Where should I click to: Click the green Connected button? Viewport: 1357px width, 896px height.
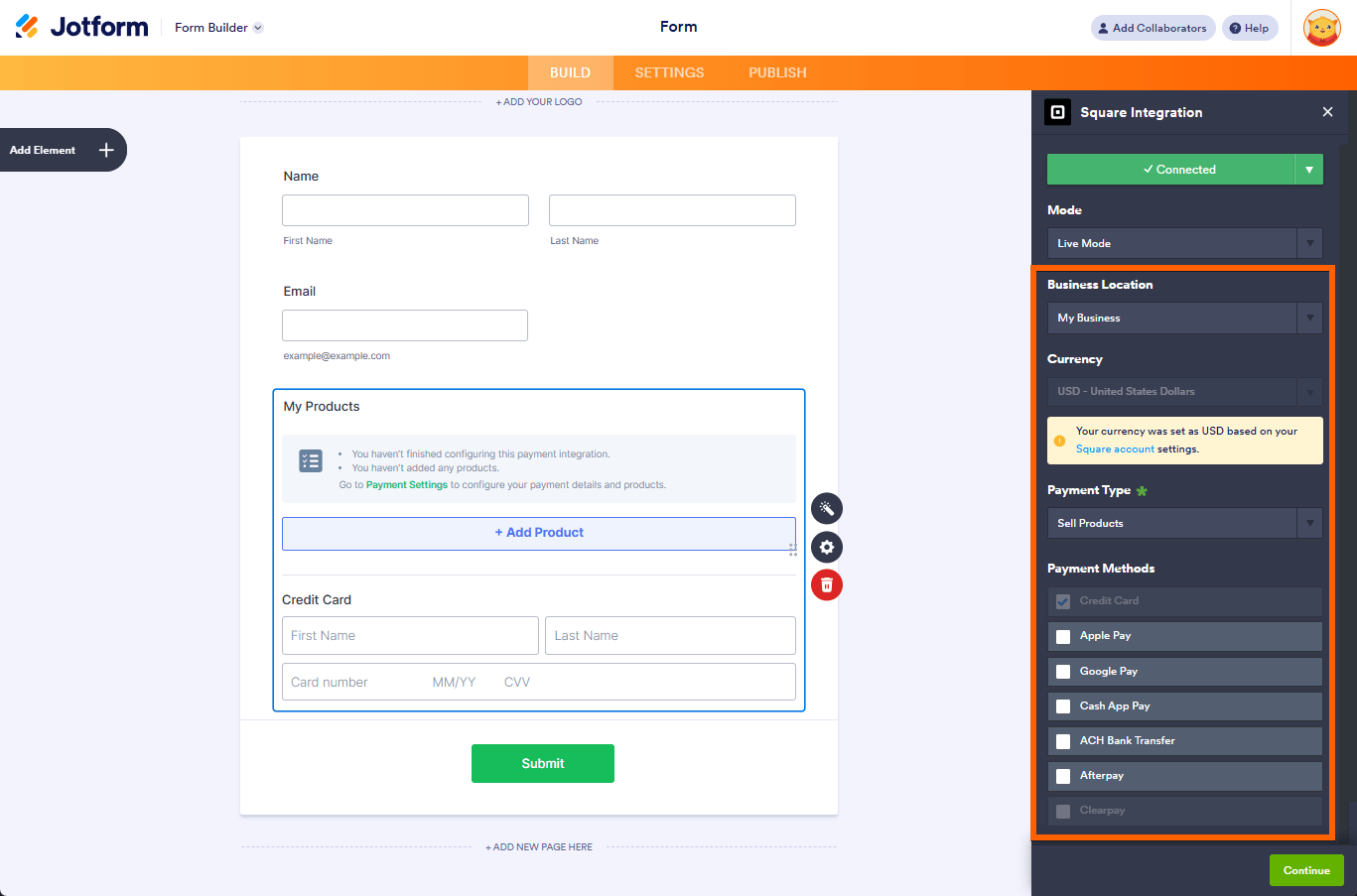pyautogui.click(x=1171, y=170)
